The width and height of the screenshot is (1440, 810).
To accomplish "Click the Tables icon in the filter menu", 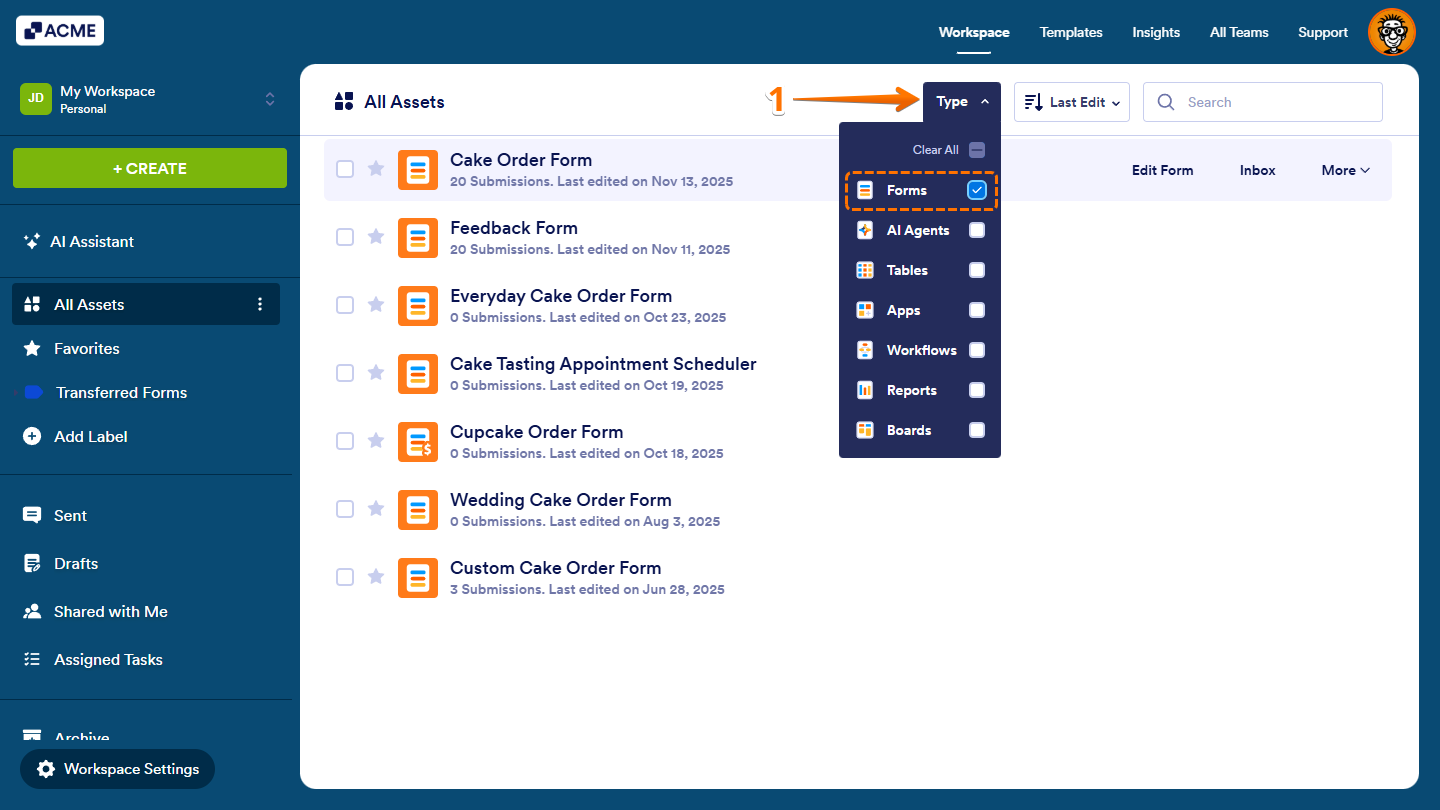I will (864, 270).
